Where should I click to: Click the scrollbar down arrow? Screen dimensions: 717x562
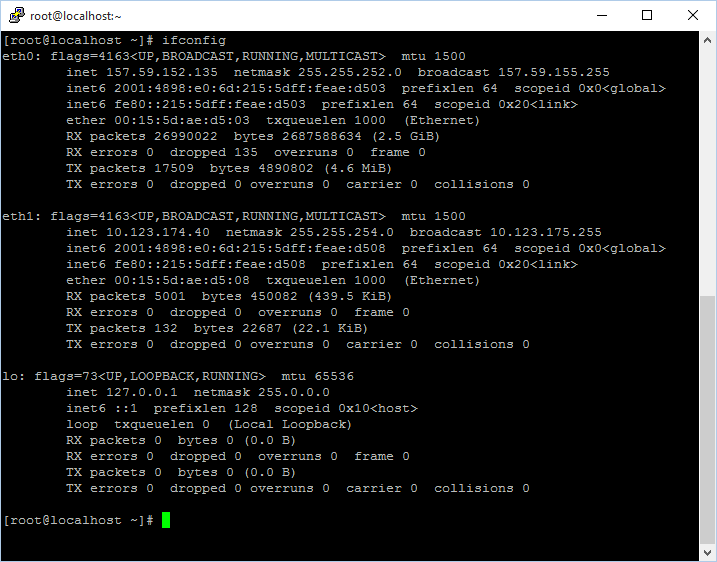click(x=707, y=552)
